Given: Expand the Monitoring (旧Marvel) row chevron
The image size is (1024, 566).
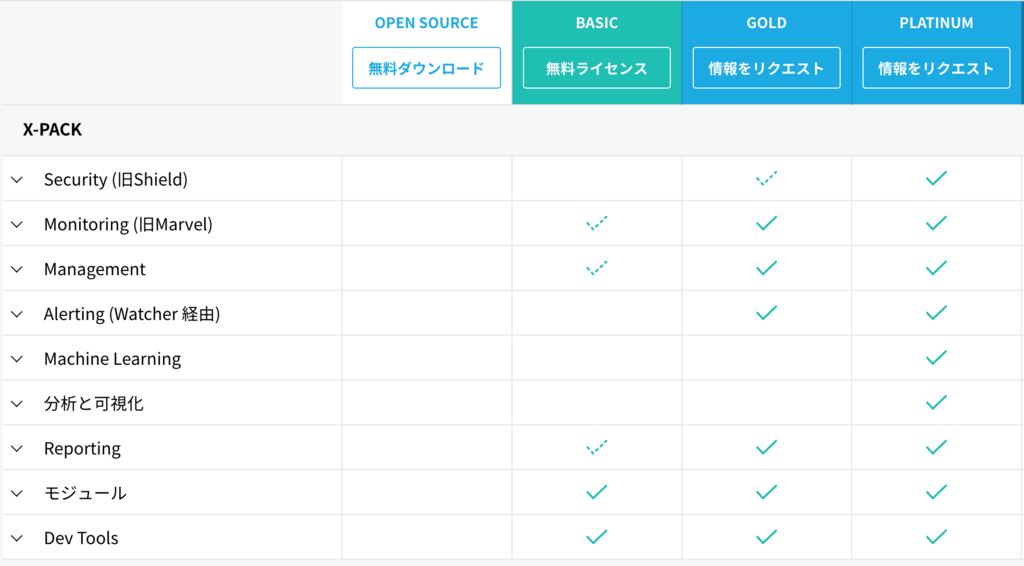Looking at the screenshot, I should [x=17, y=225].
